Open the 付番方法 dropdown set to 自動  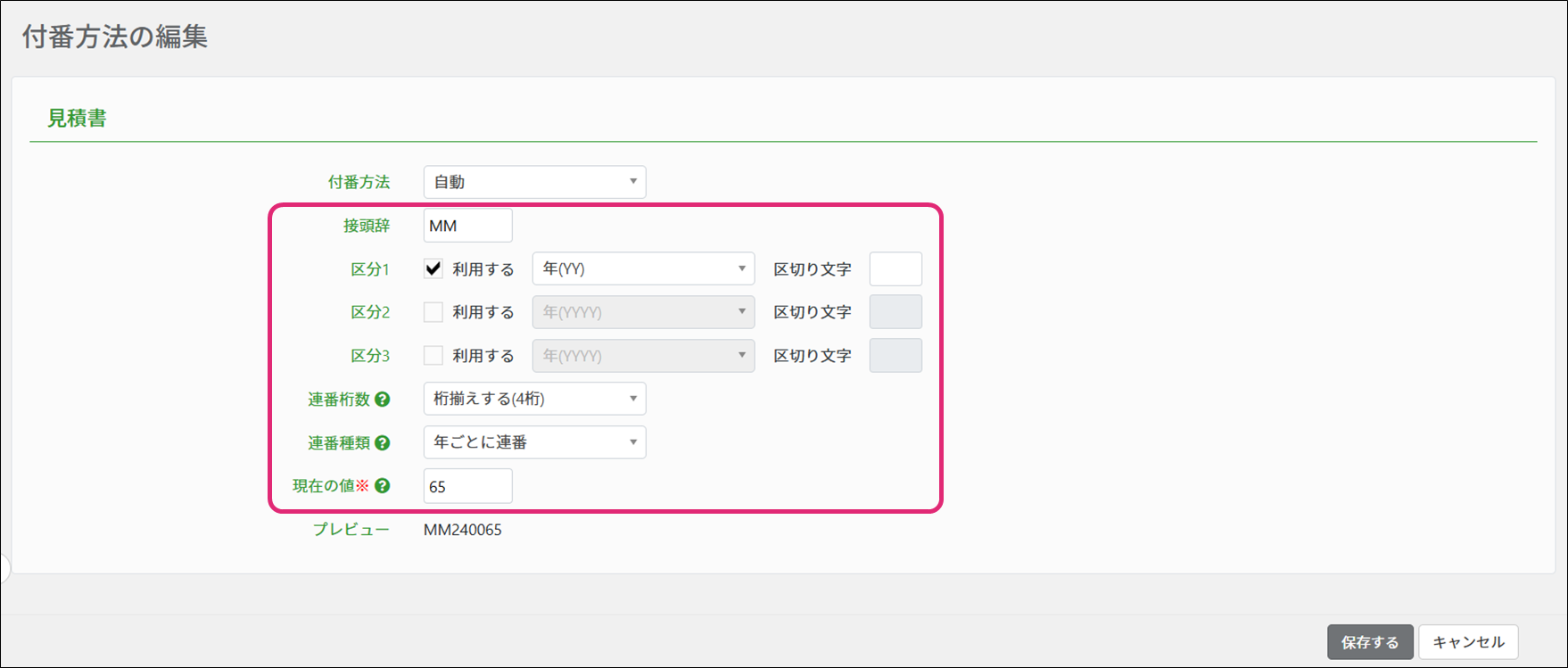pos(534,182)
